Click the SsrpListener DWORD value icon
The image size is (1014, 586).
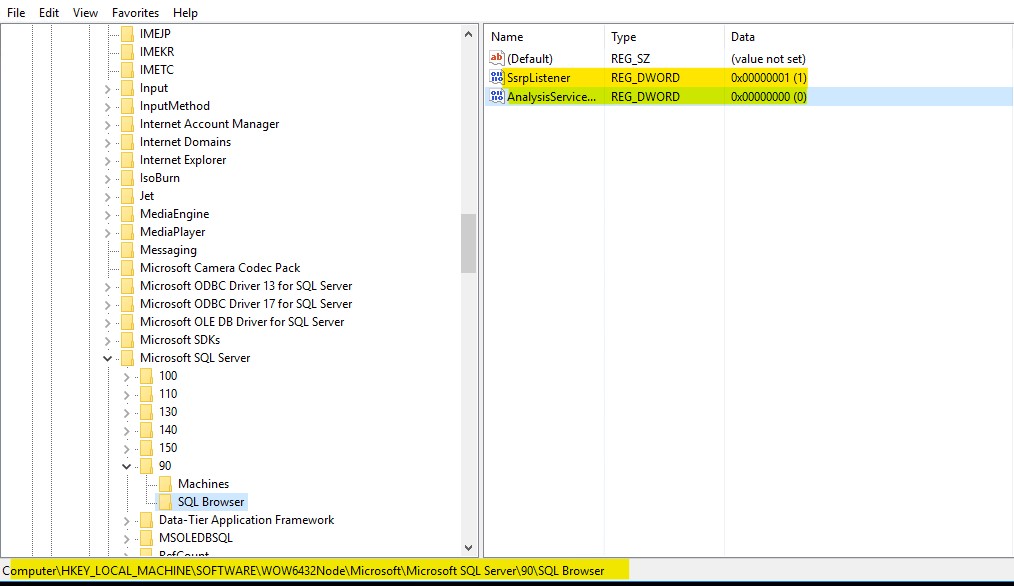point(497,78)
